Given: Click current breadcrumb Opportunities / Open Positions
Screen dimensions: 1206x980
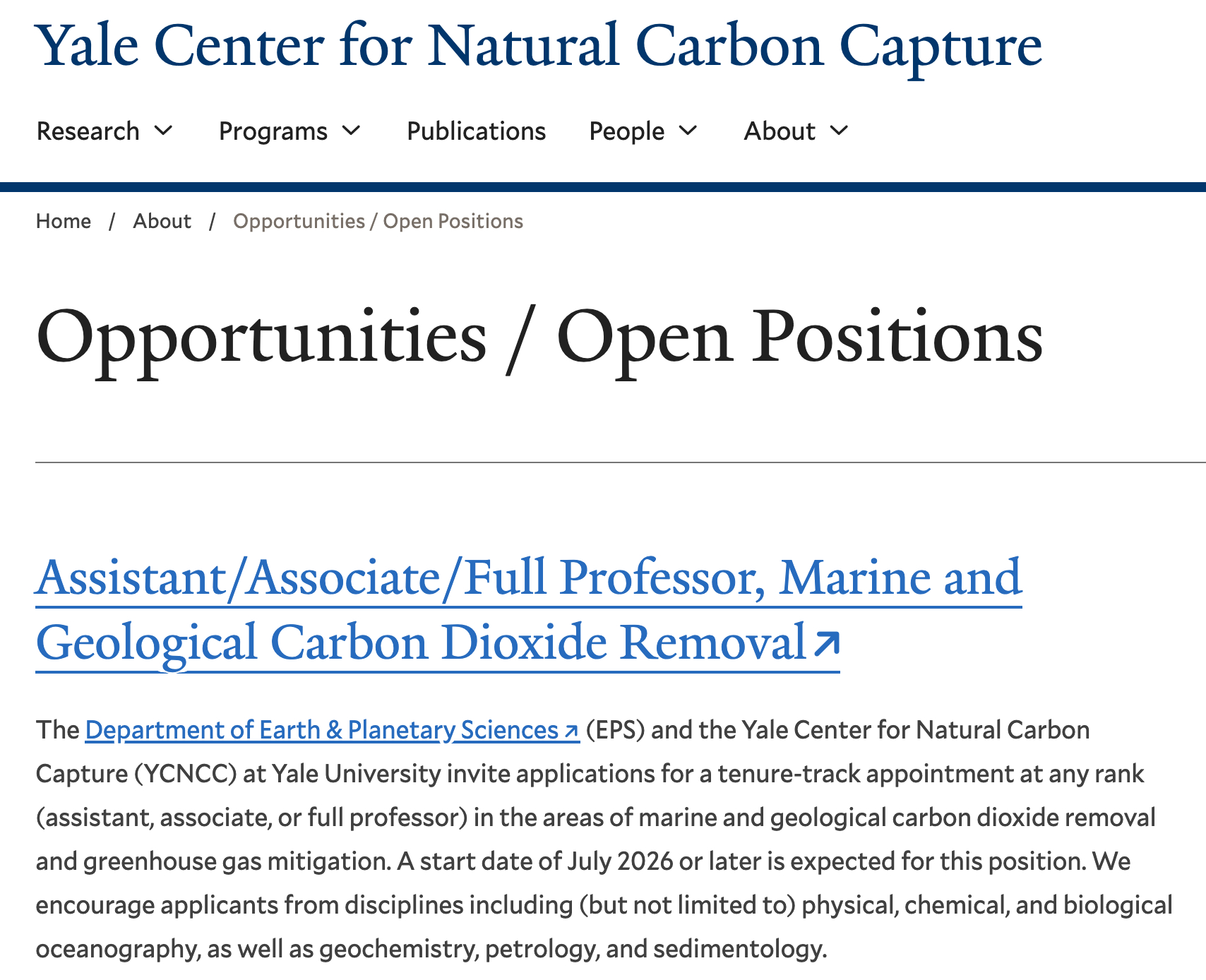Looking at the screenshot, I should point(378,221).
